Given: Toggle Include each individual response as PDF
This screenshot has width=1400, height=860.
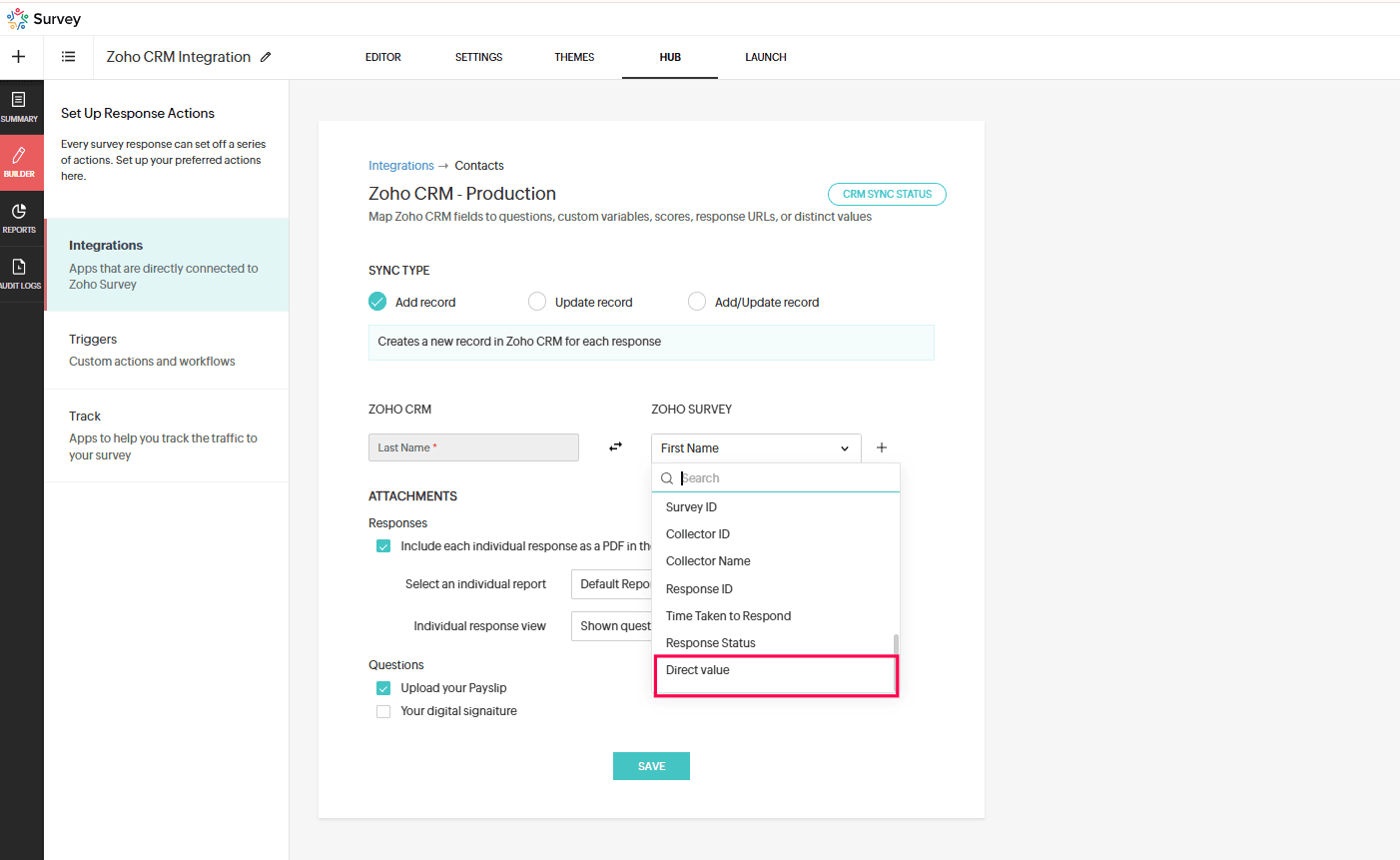Looking at the screenshot, I should pos(383,546).
